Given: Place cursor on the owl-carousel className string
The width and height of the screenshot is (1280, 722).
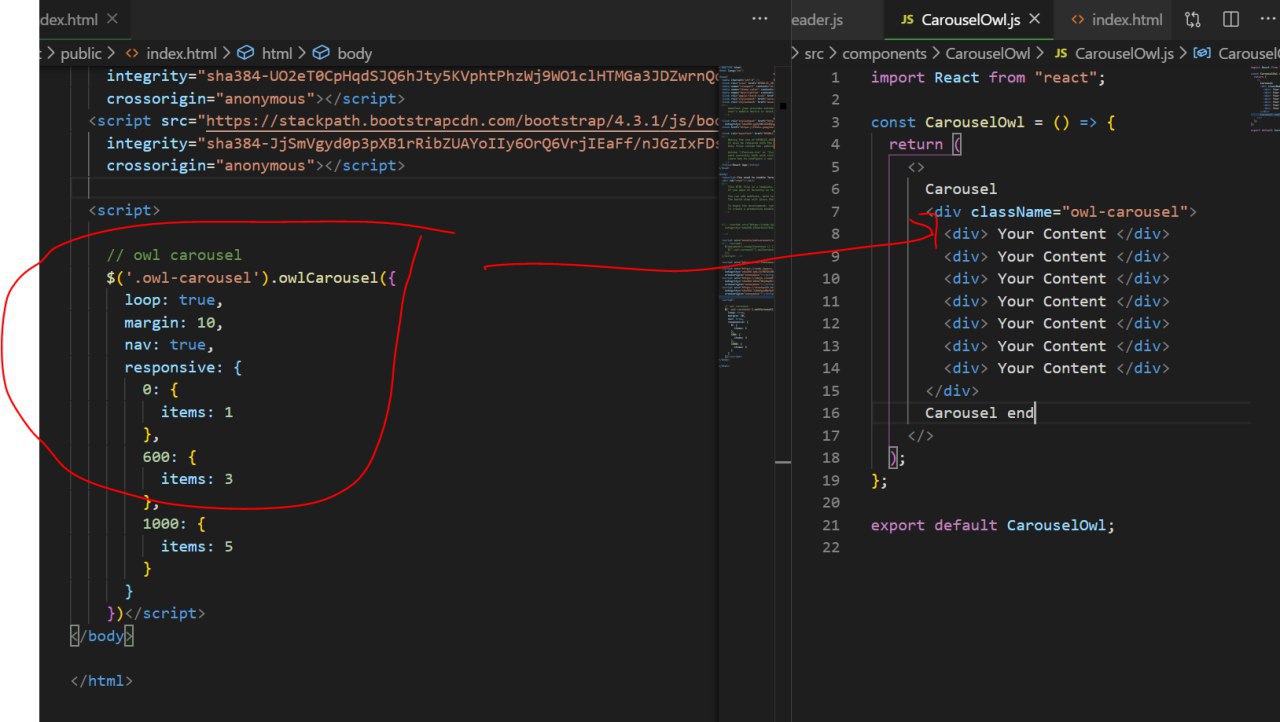Looking at the screenshot, I should (x=1124, y=211).
